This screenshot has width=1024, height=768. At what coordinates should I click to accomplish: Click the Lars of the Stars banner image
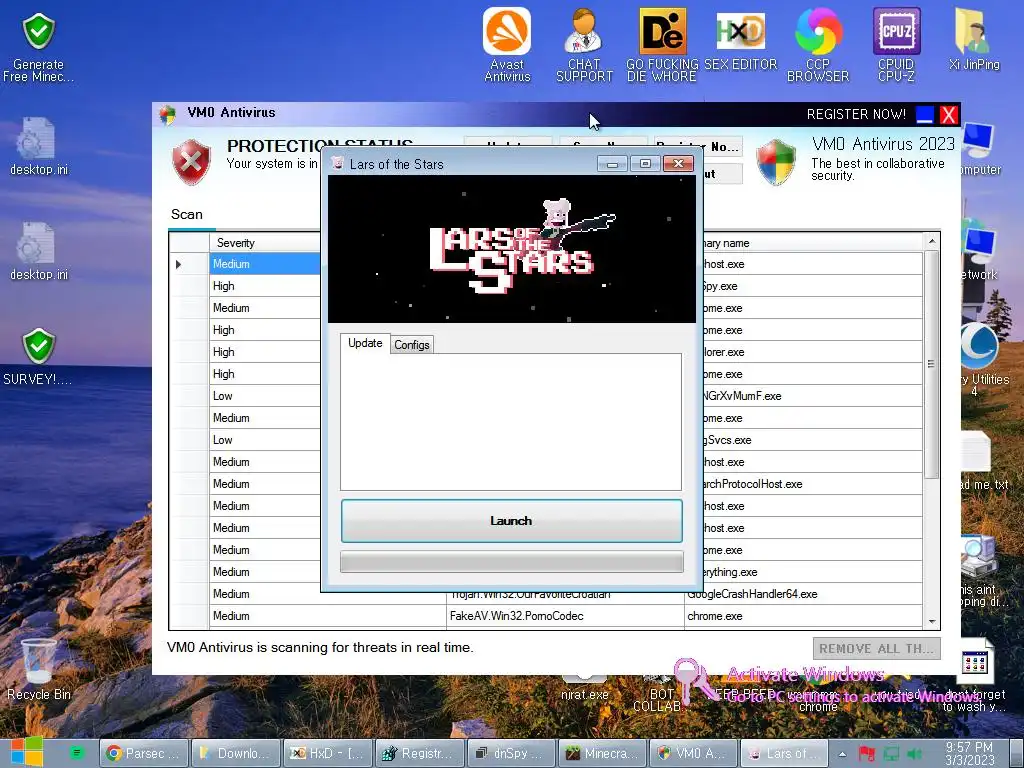(x=511, y=249)
